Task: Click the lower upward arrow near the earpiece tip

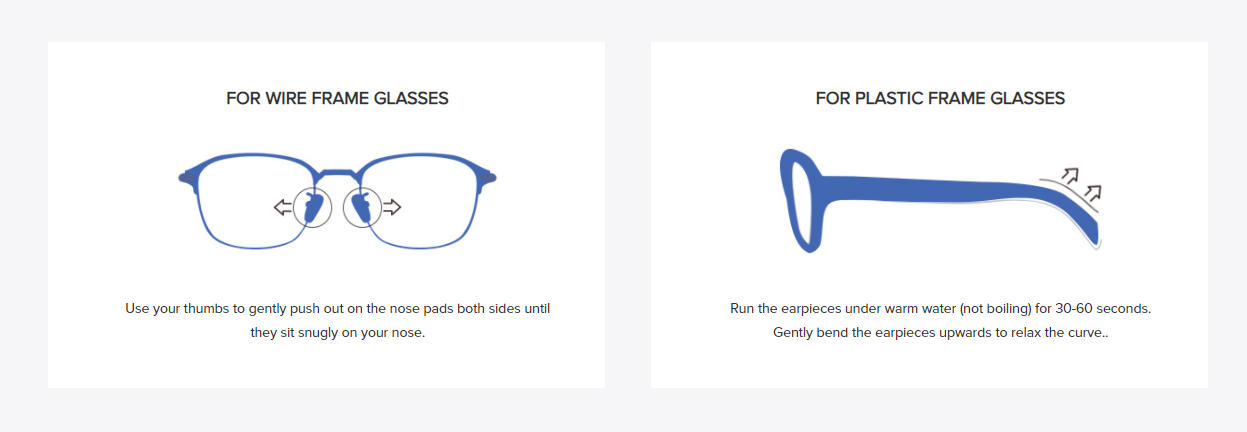Action: (x=1093, y=192)
